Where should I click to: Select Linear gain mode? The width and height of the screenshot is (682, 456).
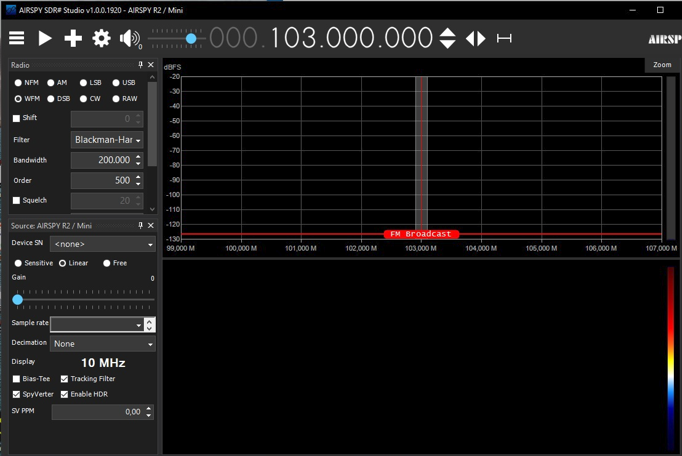click(73, 263)
